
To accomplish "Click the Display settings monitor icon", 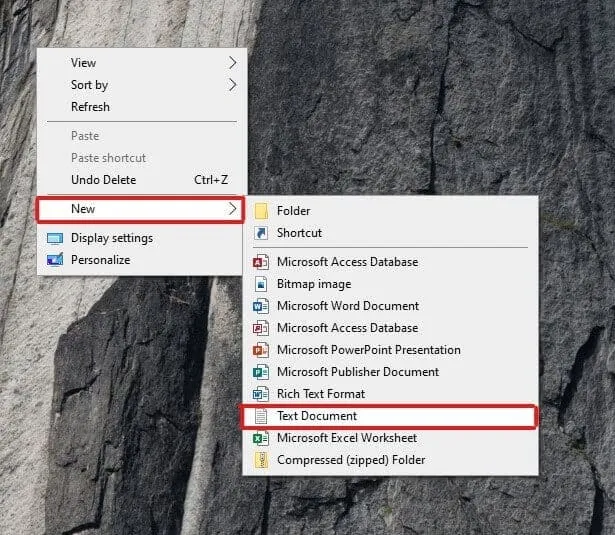I will pyautogui.click(x=55, y=238).
